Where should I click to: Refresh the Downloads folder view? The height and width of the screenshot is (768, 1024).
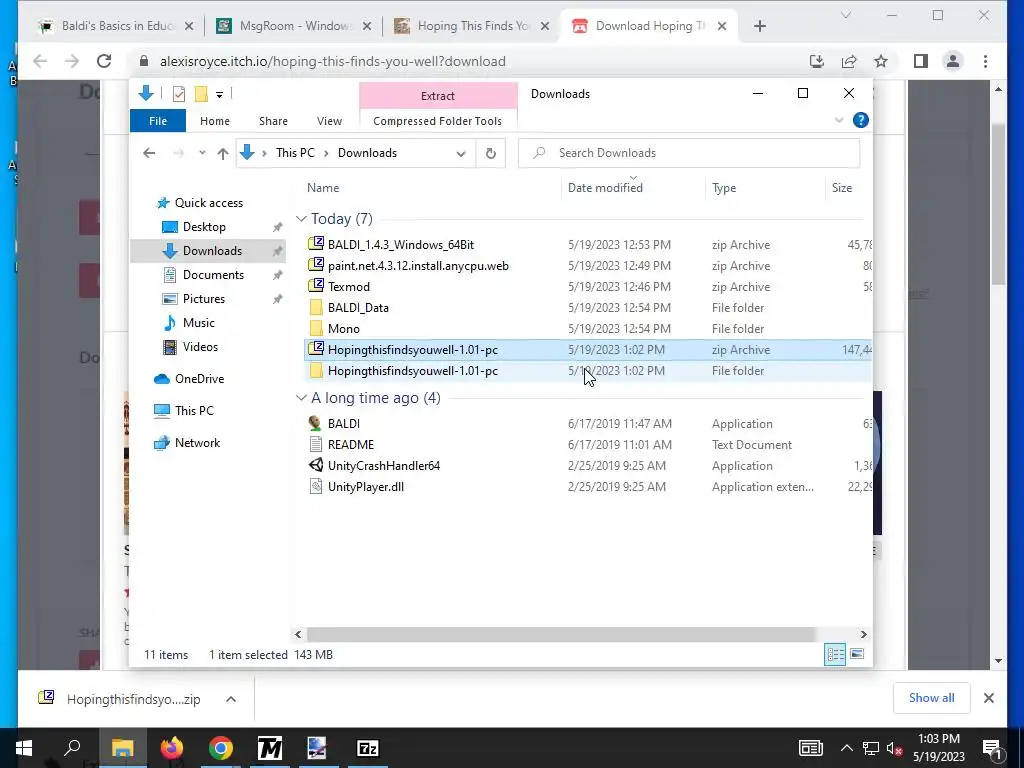(491, 153)
